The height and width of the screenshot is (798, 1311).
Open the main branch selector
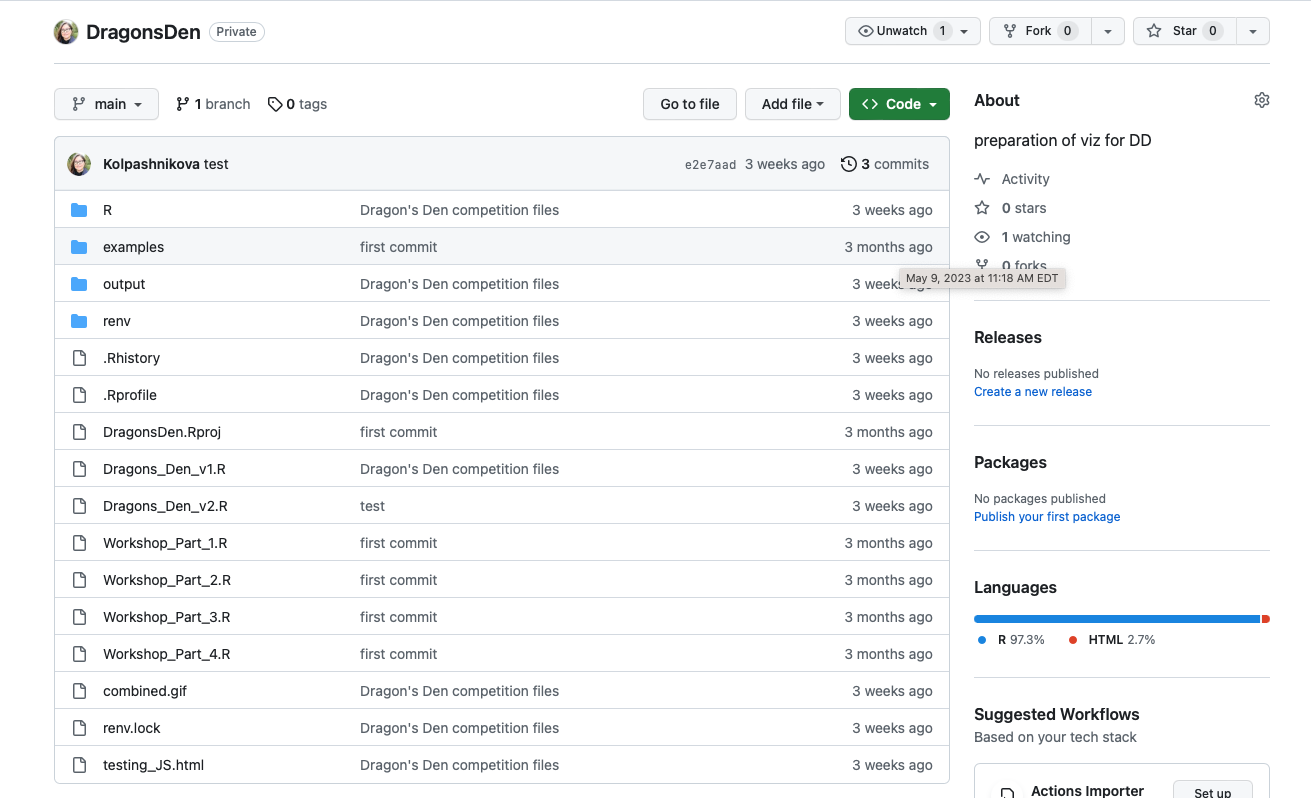tap(106, 104)
